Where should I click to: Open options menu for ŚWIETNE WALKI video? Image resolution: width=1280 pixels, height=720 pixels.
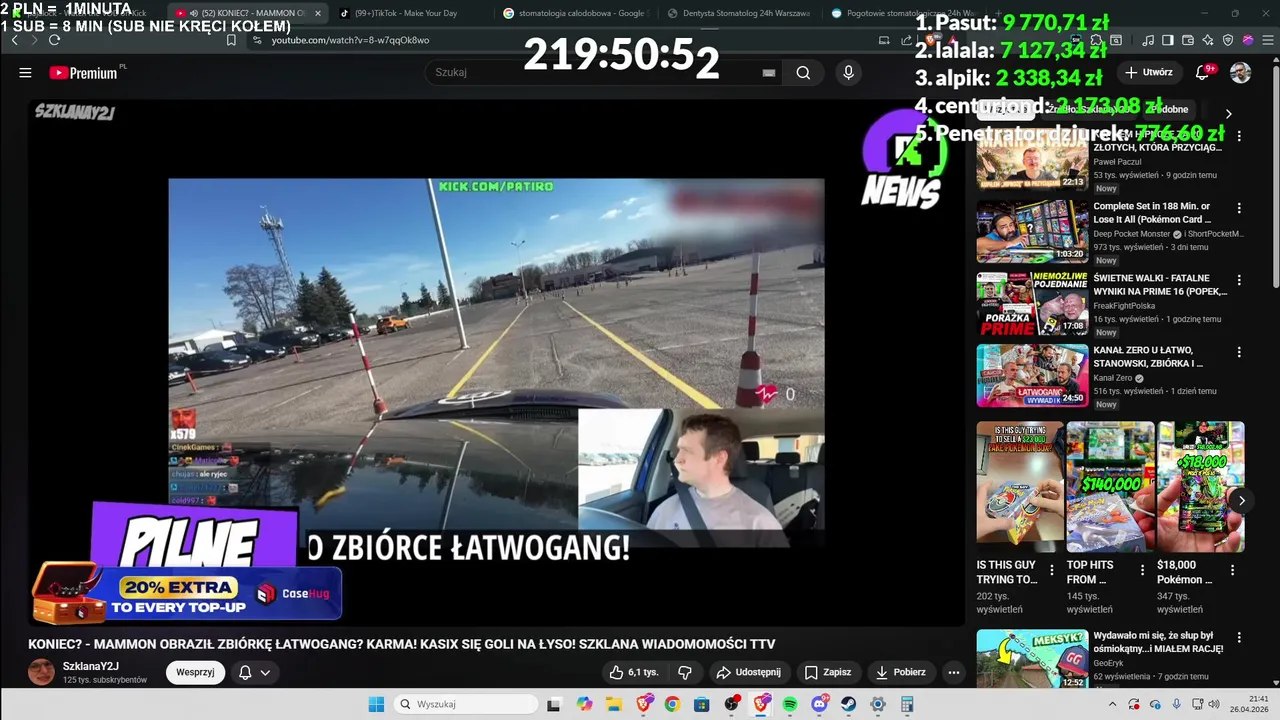coord(1239,280)
